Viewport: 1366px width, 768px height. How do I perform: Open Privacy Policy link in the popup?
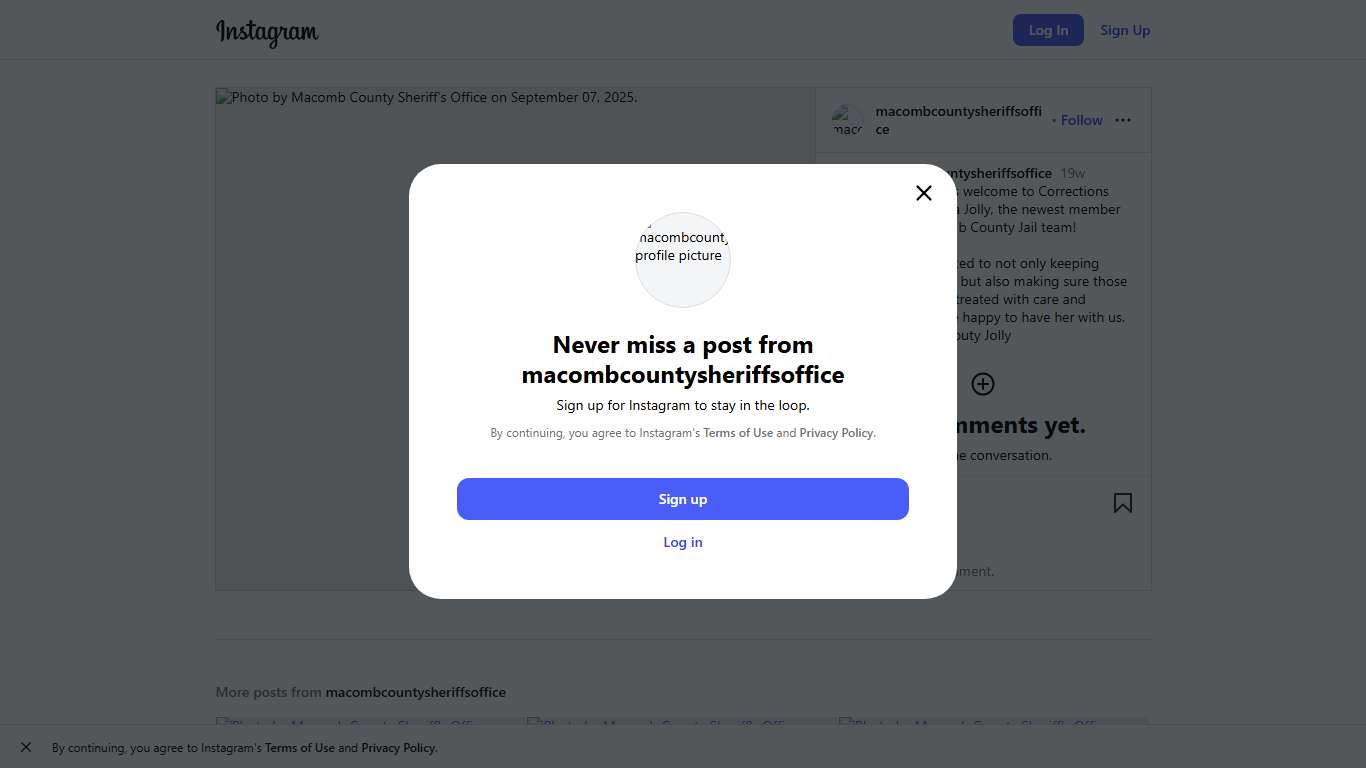pos(836,433)
